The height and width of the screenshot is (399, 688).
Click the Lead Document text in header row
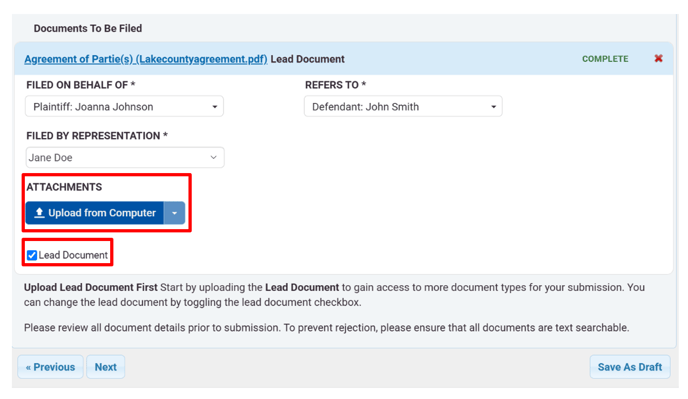click(307, 59)
